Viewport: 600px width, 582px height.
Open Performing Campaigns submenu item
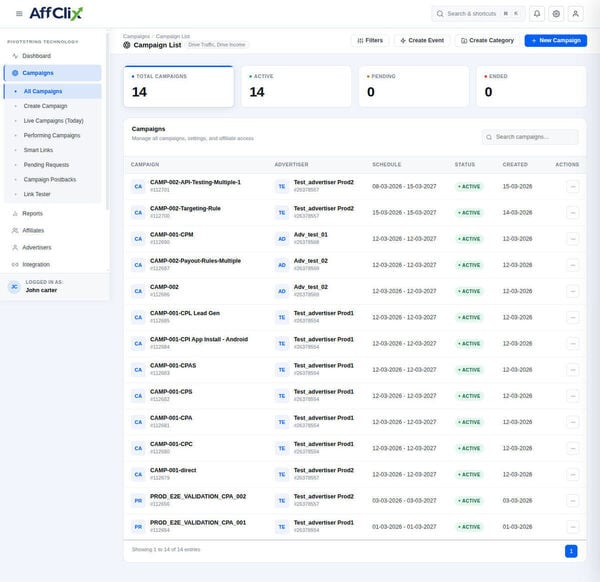coord(52,135)
